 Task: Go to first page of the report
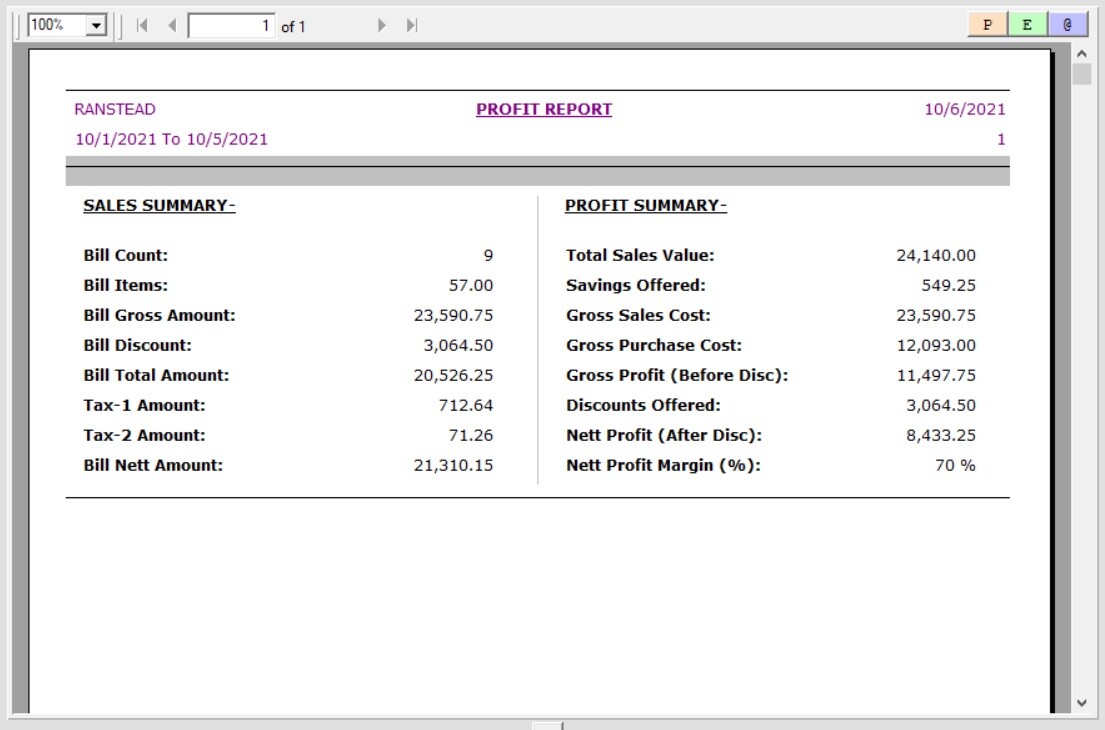pyautogui.click(x=142, y=26)
